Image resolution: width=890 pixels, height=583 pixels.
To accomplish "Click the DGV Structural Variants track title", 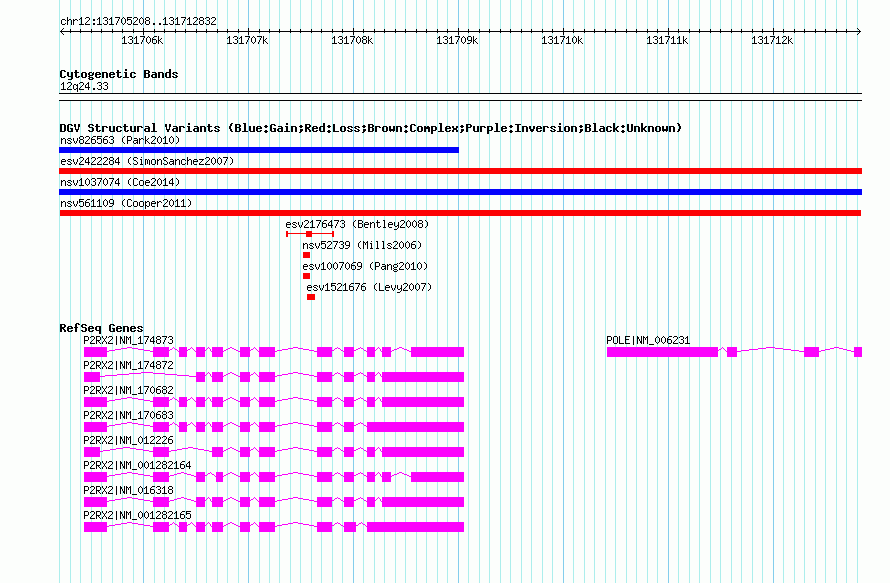I will click(x=370, y=128).
